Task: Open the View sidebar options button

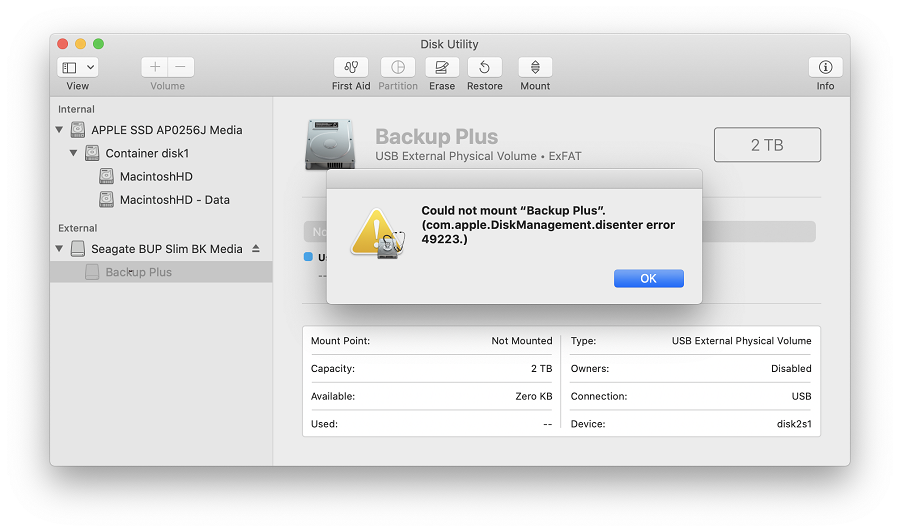Action: pyautogui.click(x=77, y=67)
